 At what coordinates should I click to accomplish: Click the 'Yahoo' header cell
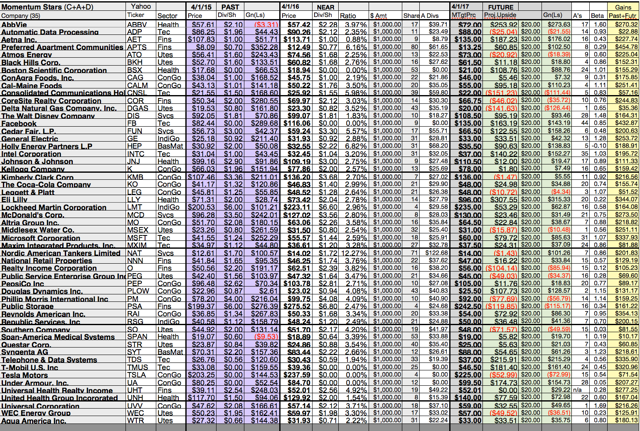click(141, 7)
